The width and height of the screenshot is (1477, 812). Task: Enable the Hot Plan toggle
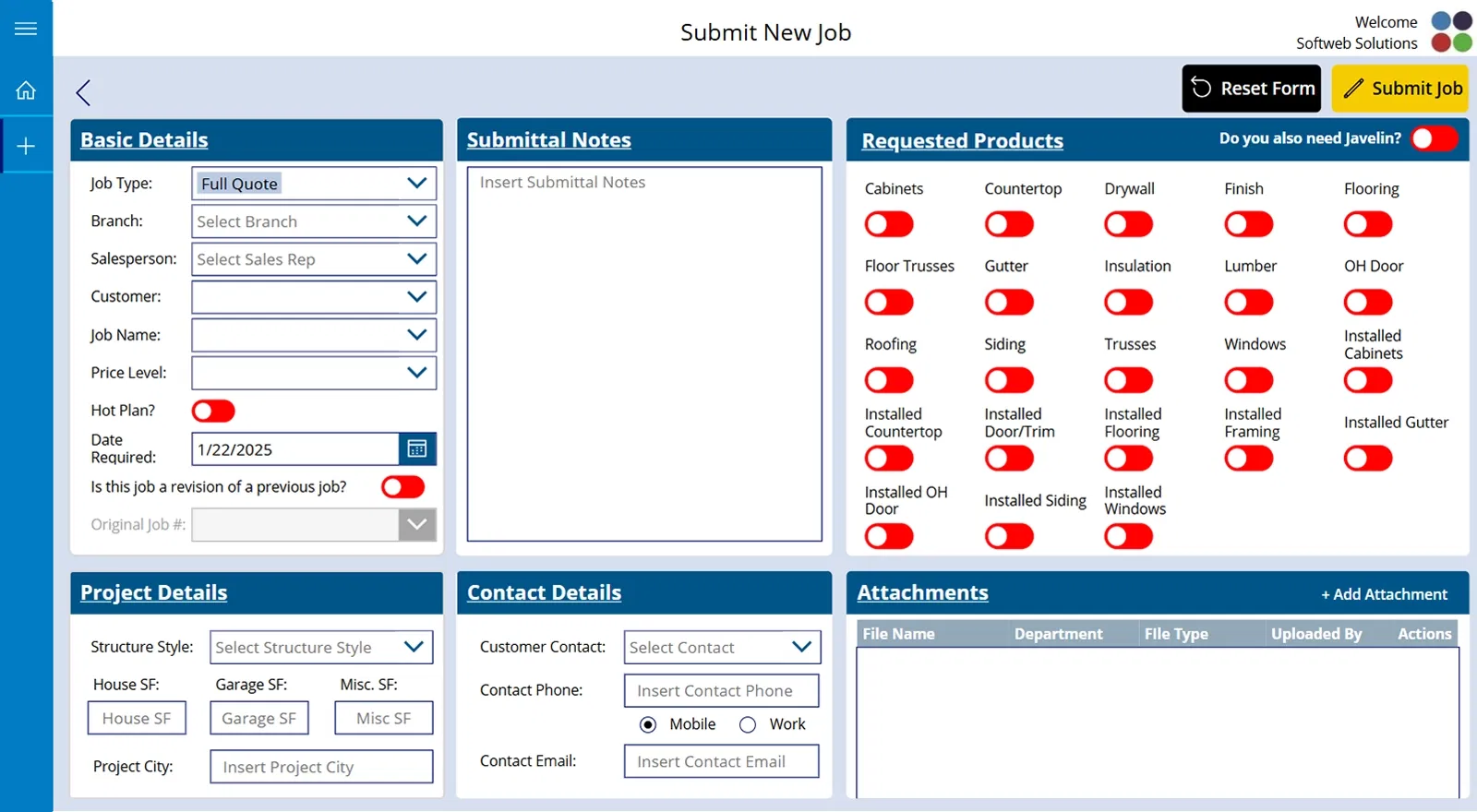213,411
